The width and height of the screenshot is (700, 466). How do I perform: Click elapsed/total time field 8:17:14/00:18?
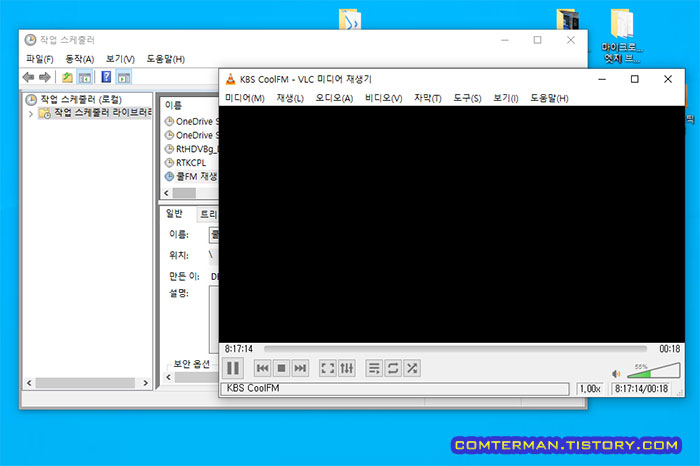pyautogui.click(x=641, y=389)
